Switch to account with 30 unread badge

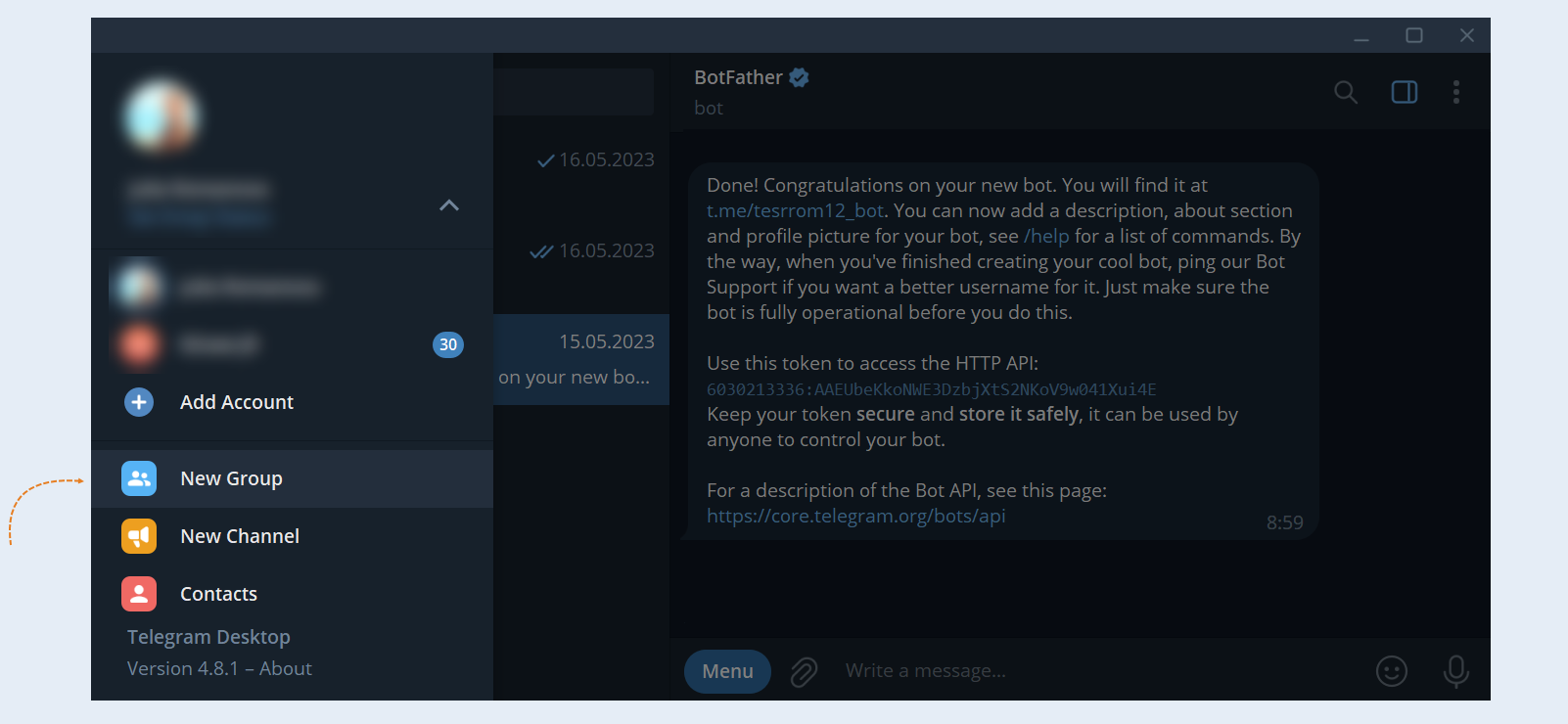tap(292, 344)
